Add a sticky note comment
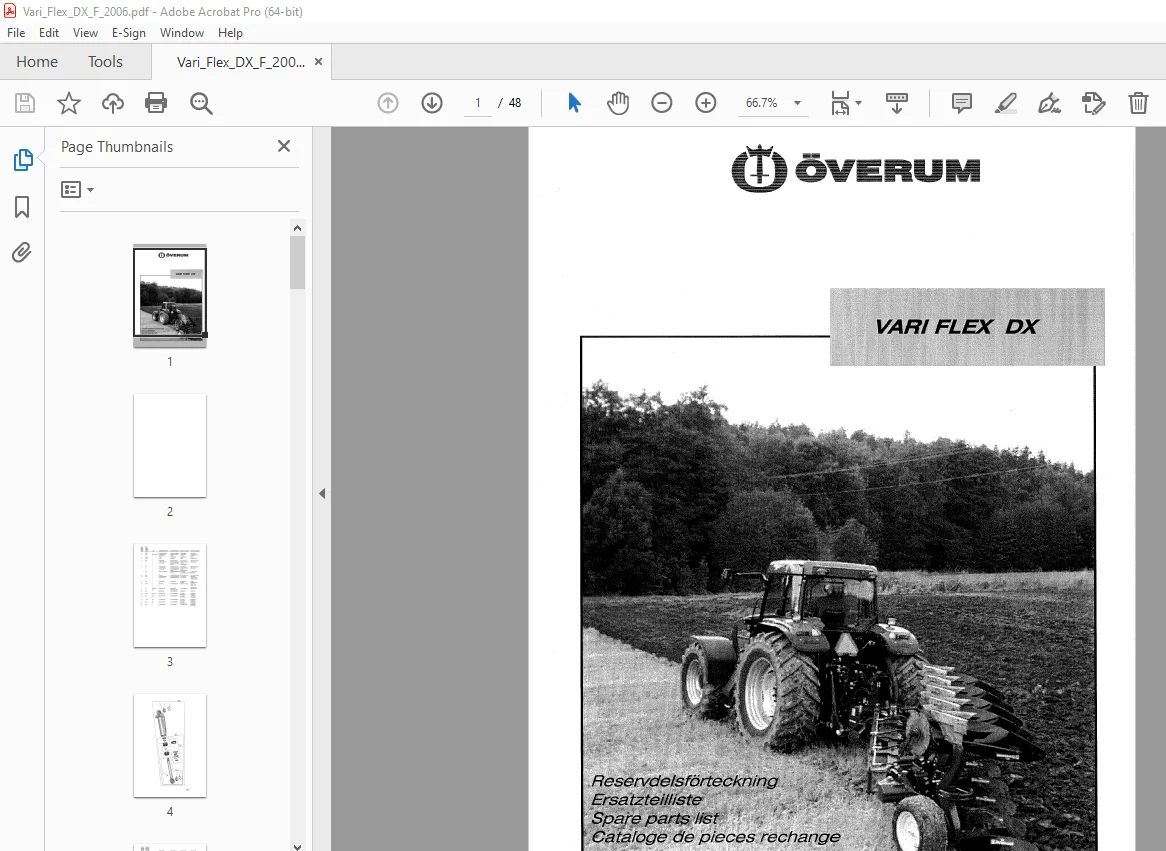Image resolution: width=1166 pixels, height=851 pixels. pos(962,103)
